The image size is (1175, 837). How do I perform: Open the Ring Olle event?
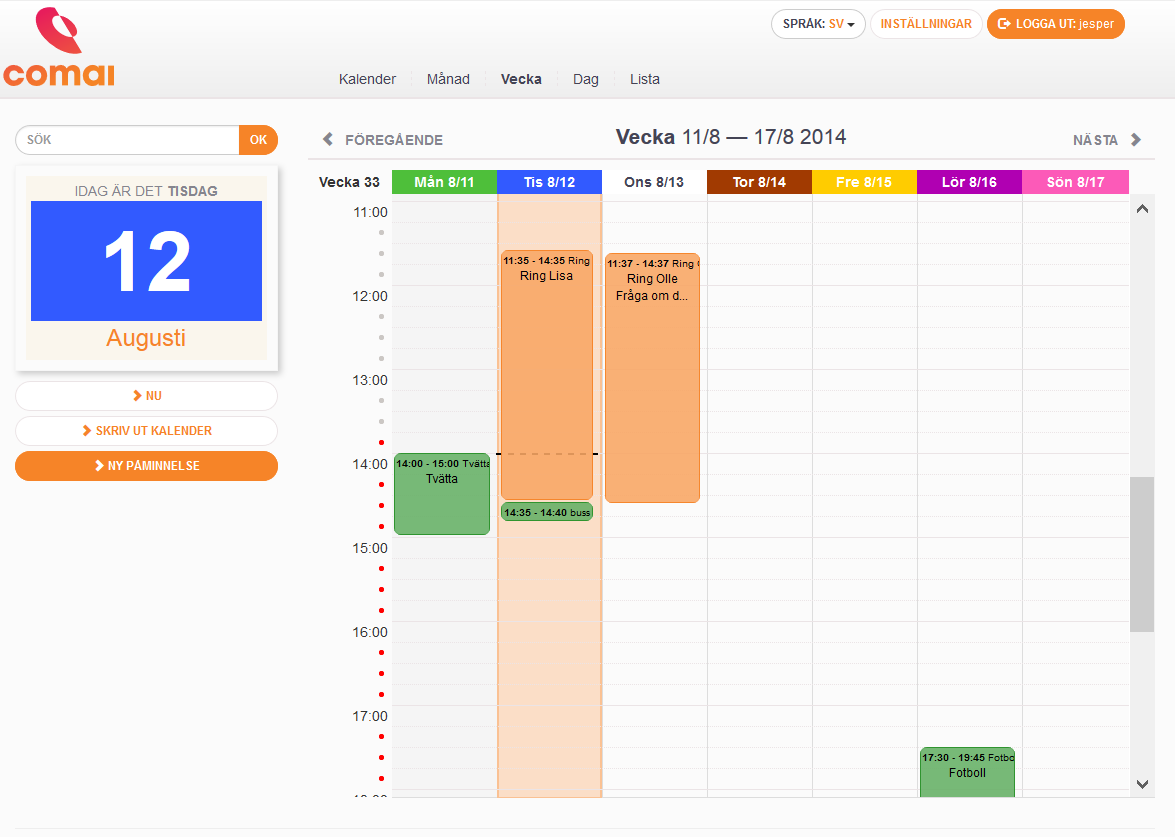click(652, 378)
